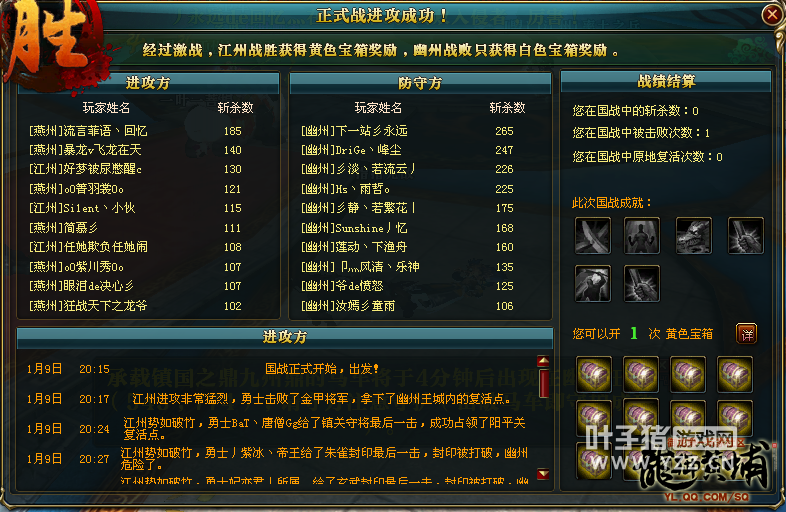Click the second-row warrior with blade icon
The height and width of the screenshot is (512, 786).
593,283
